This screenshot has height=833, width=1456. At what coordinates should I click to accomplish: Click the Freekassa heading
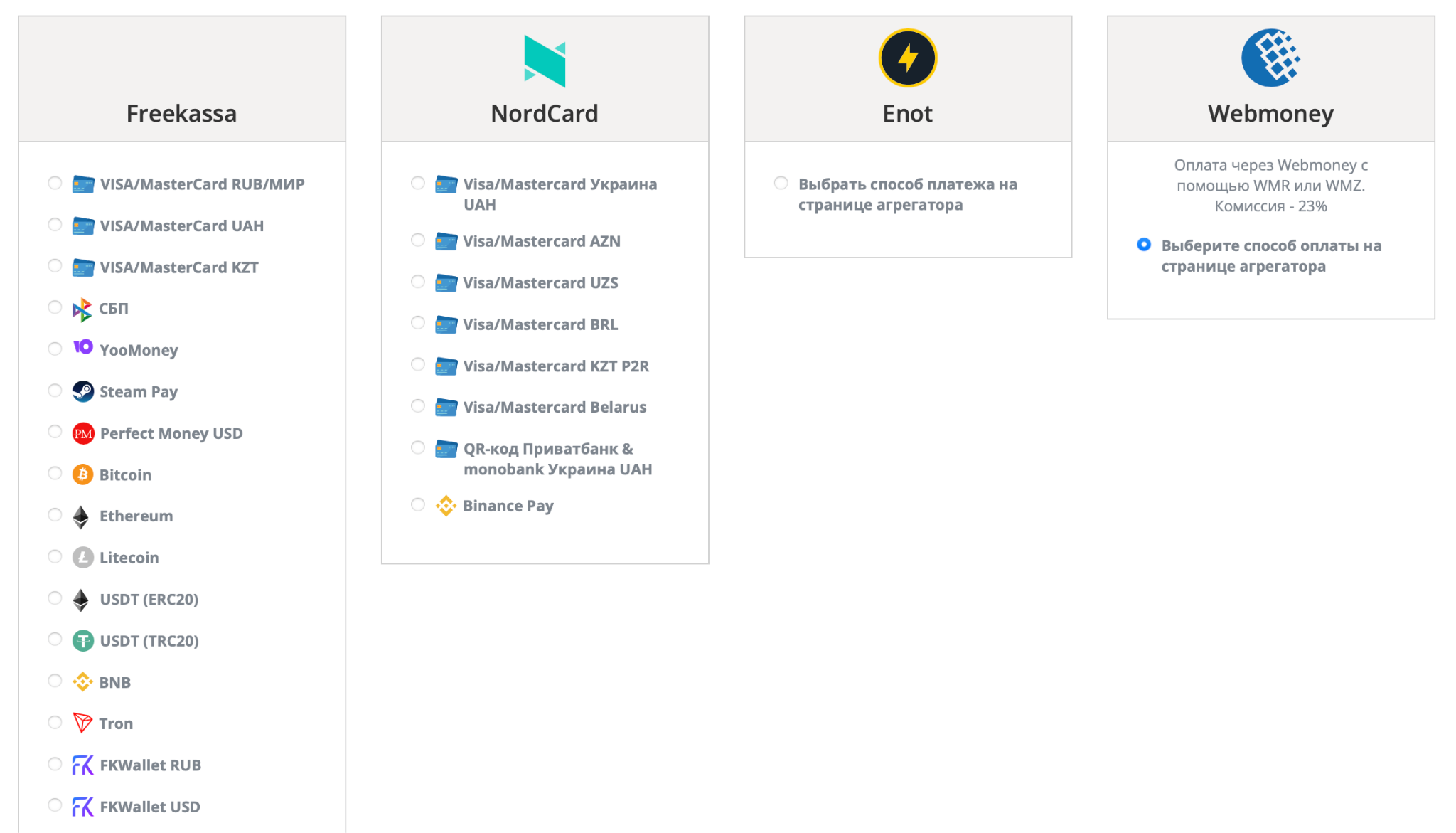point(182,114)
